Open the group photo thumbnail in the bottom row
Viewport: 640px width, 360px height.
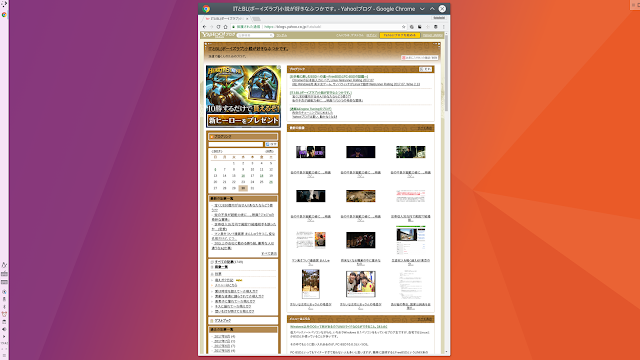click(x=360, y=284)
